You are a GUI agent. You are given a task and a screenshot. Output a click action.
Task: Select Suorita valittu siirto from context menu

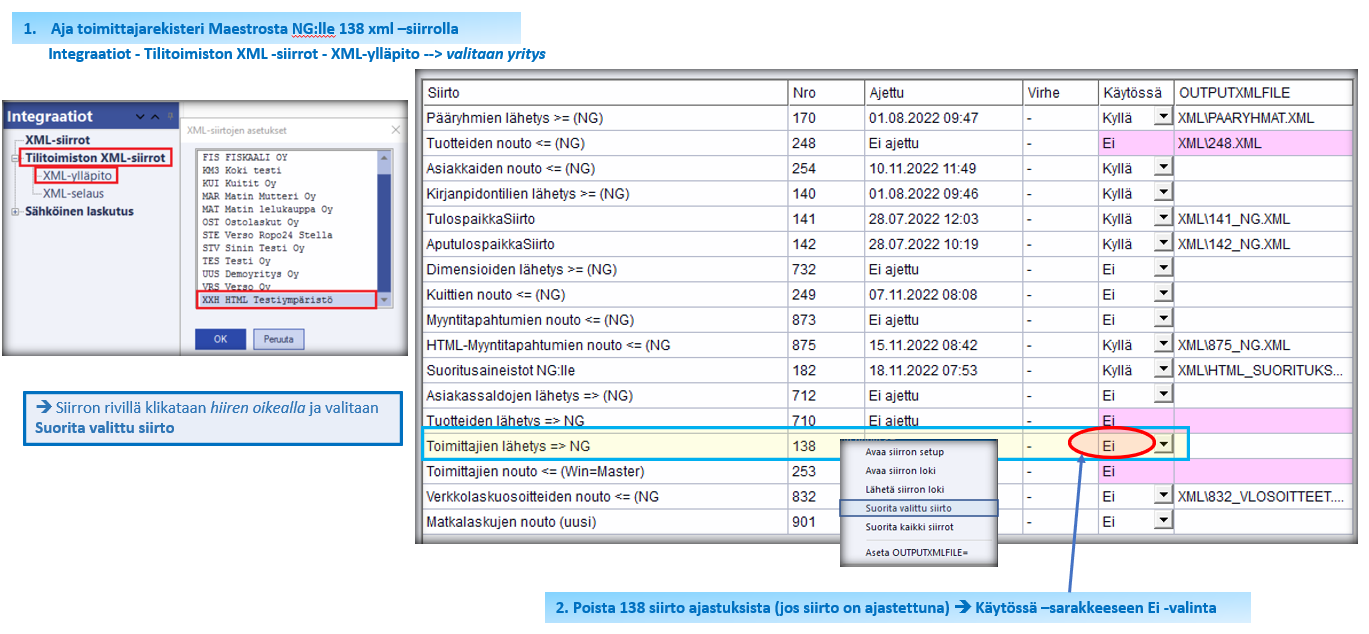[x=909, y=508]
